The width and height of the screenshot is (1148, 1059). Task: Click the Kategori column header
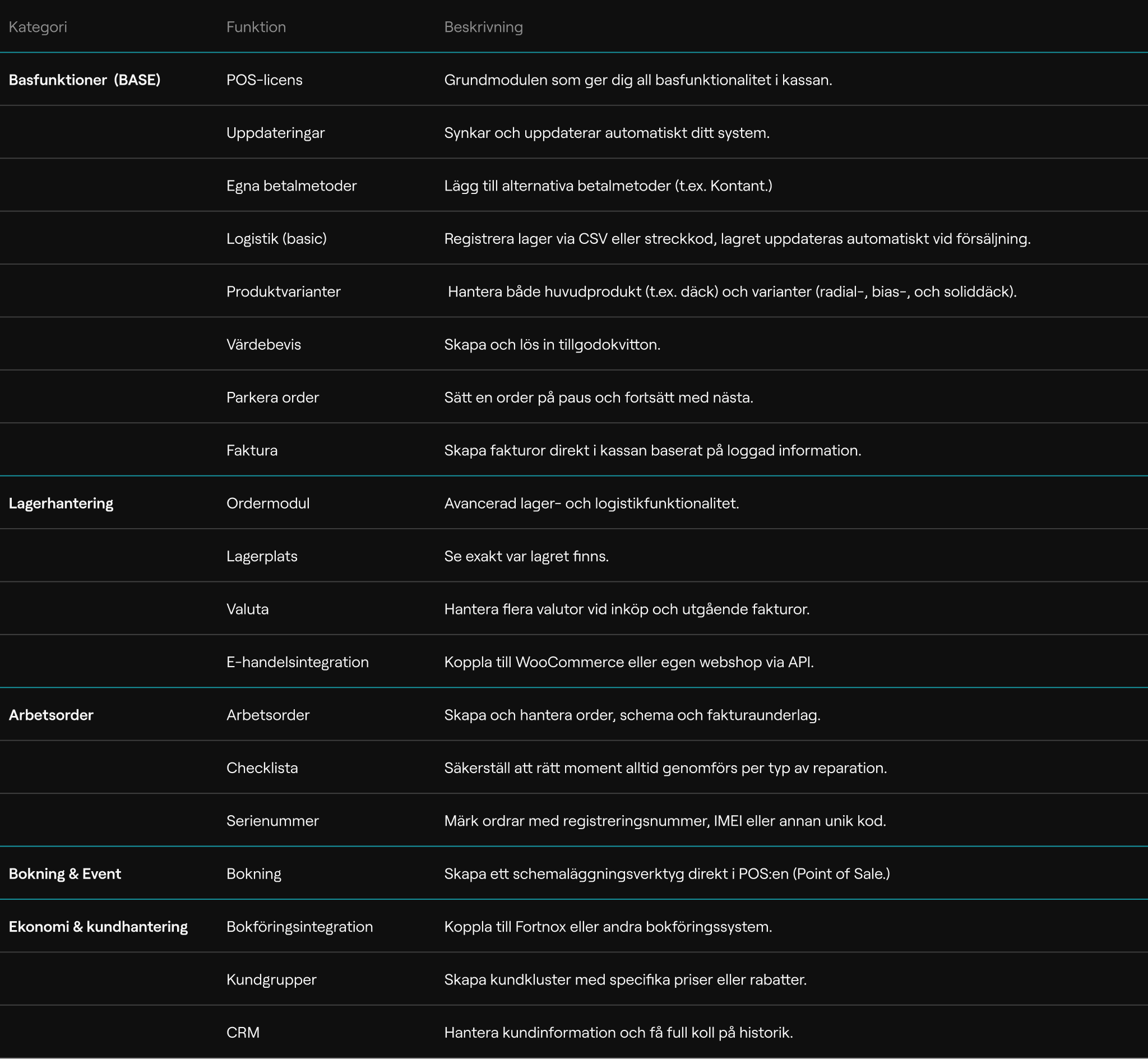pyautogui.click(x=38, y=27)
